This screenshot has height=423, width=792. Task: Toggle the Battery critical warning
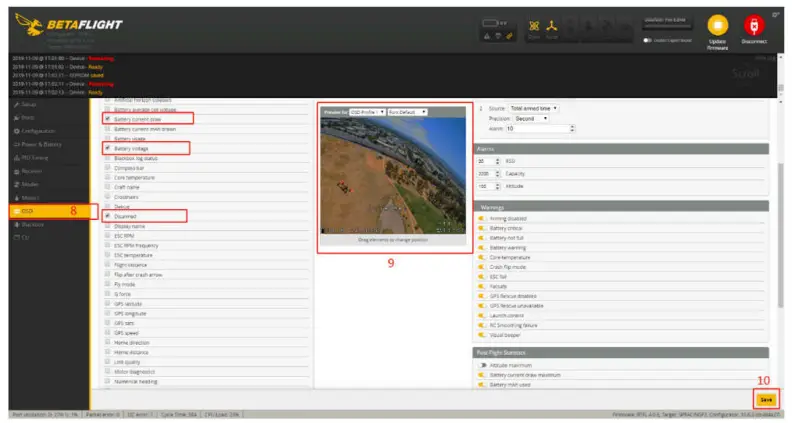[482, 228]
